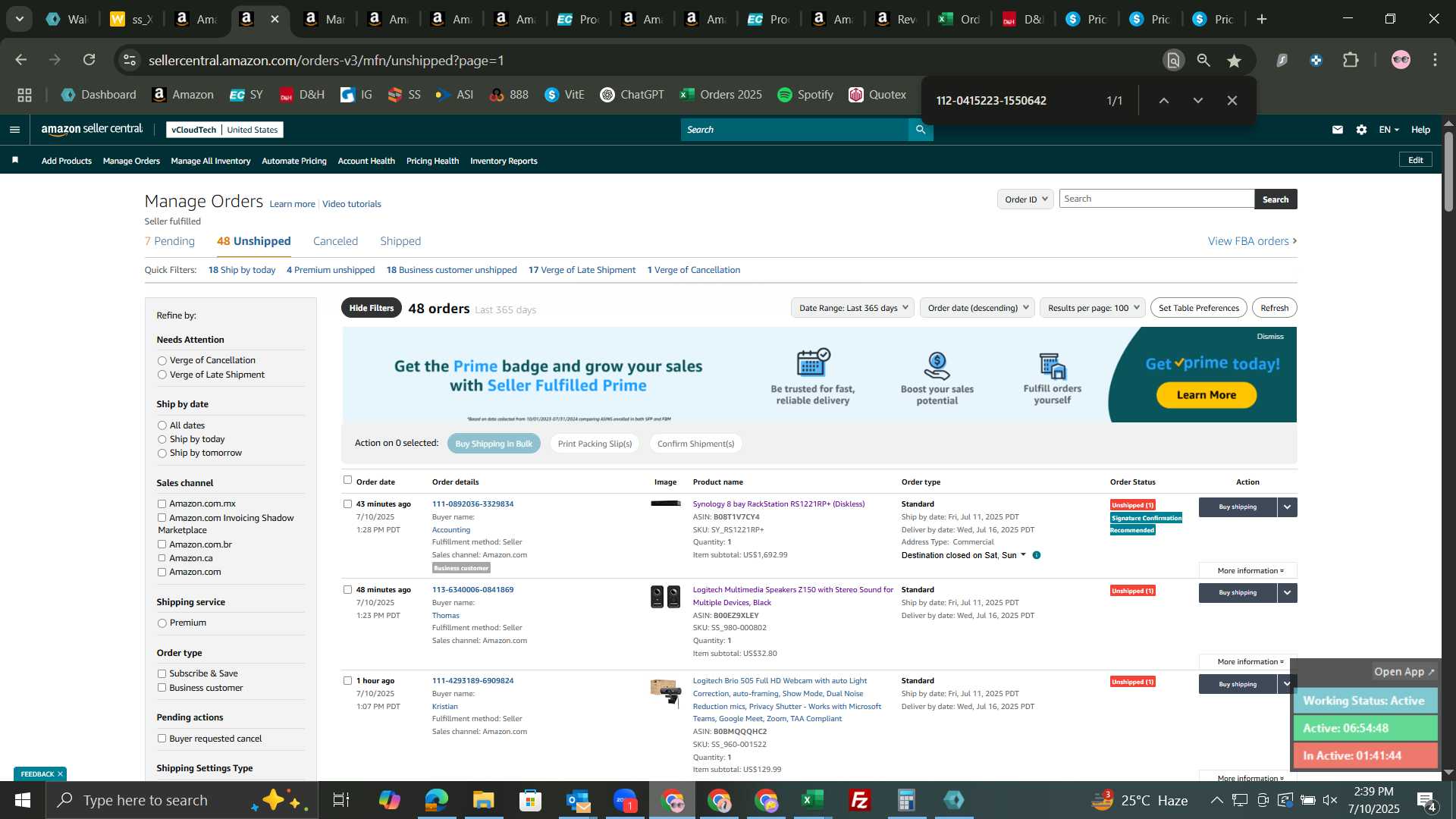The height and width of the screenshot is (819, 1456).
Task: Switch to the Shipped orders tab
Action: tap(400, 241)
